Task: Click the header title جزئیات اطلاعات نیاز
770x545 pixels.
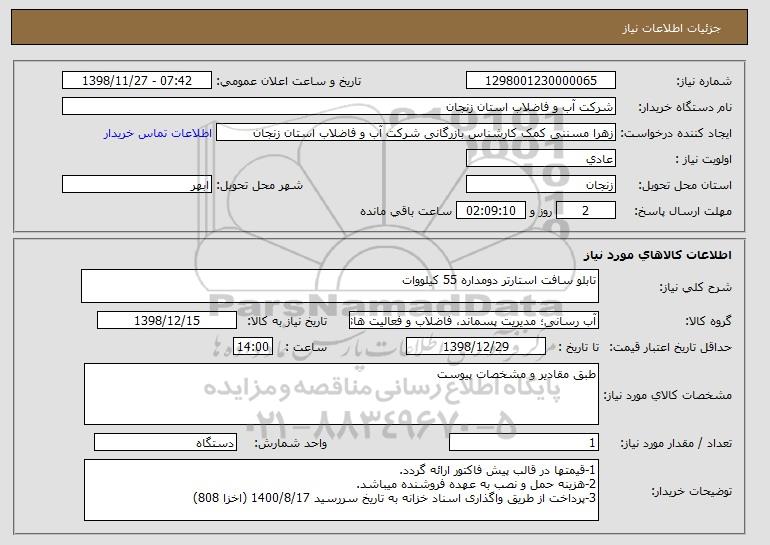Action: (x=671, y=28)
